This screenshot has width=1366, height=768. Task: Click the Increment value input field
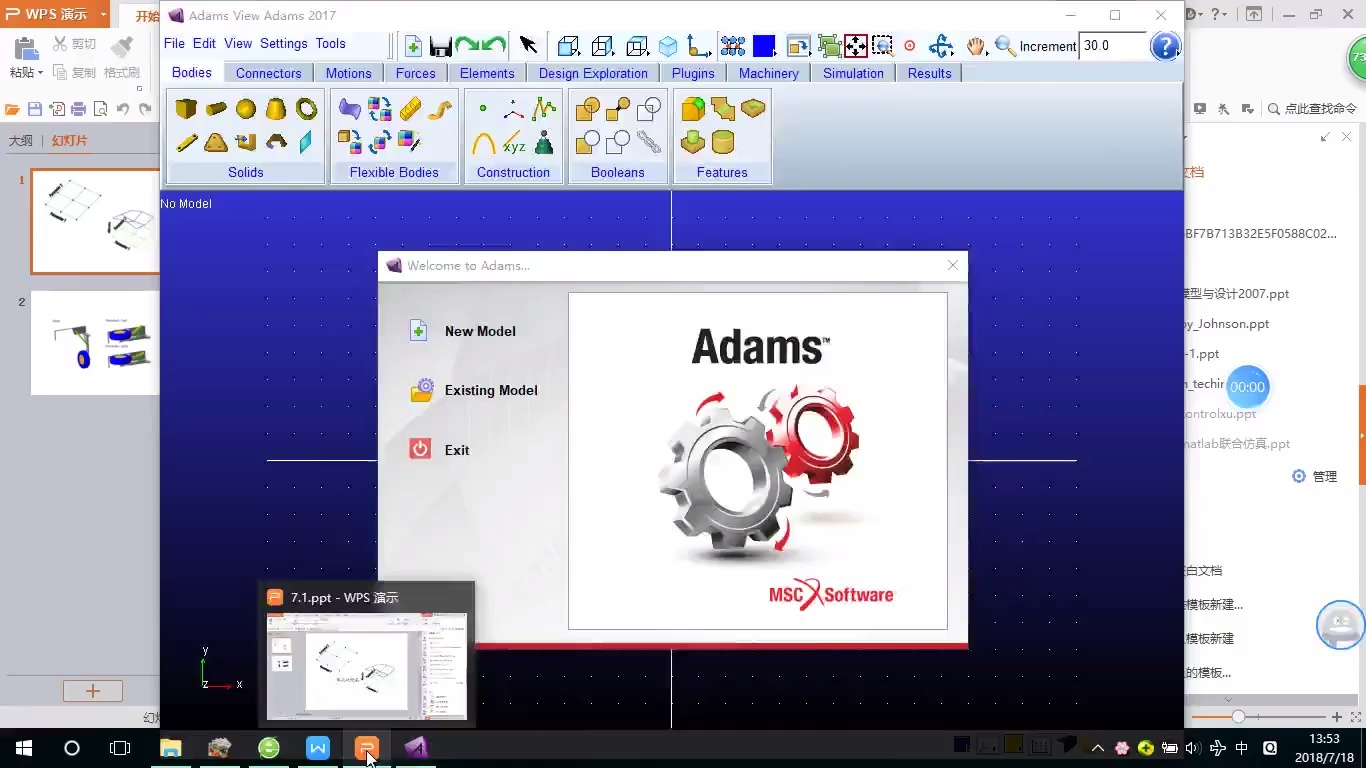tap(1113, 46)
